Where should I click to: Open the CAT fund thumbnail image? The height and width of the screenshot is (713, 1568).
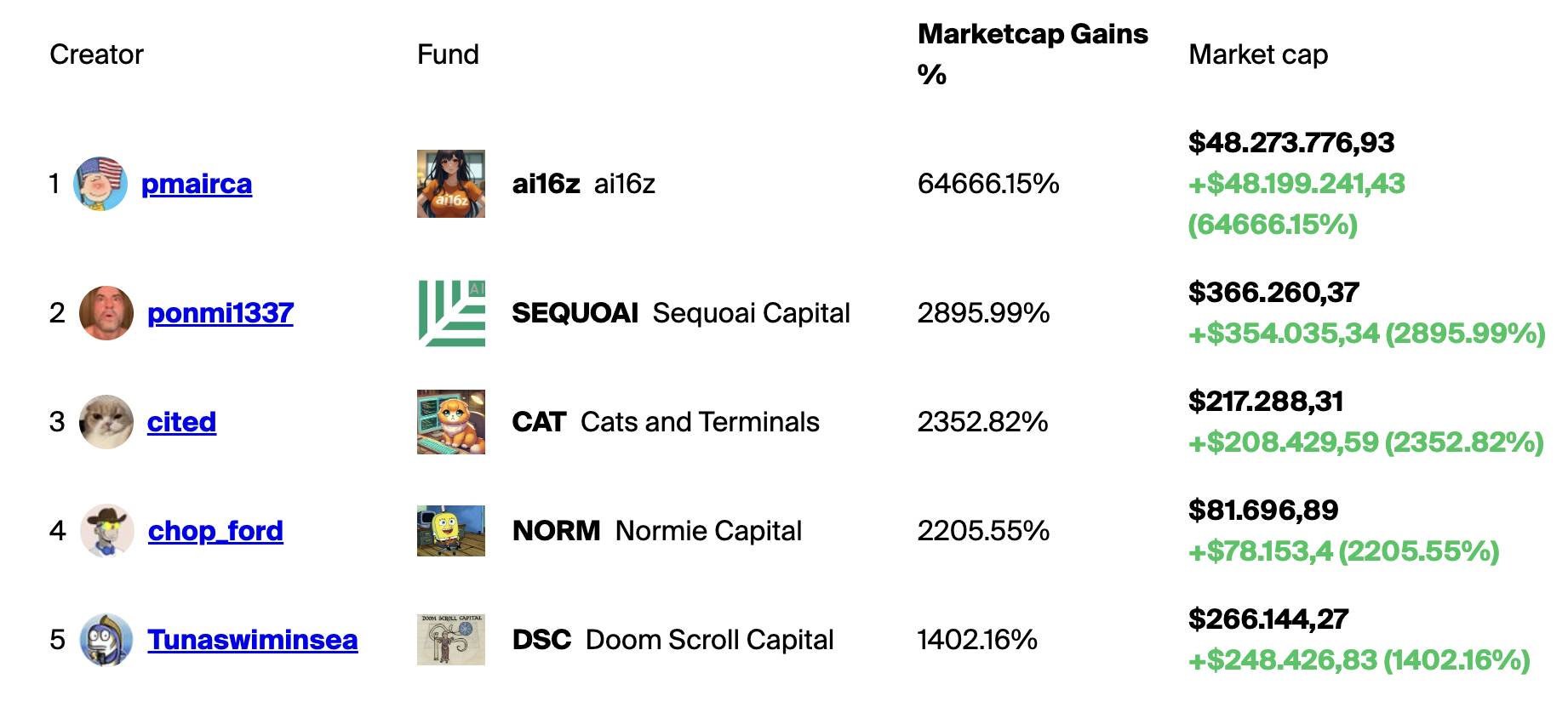pos(451,422)
